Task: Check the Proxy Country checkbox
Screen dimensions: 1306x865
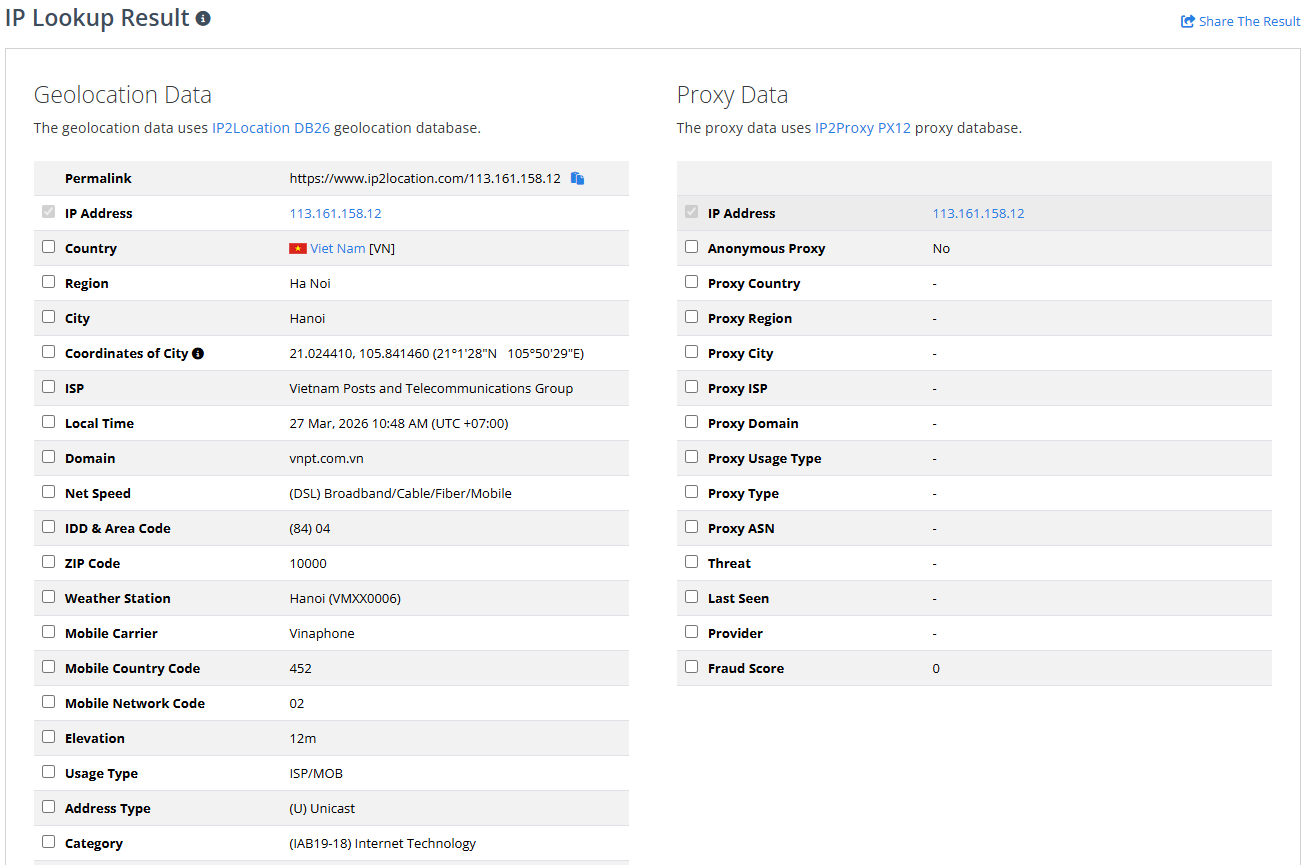Action: pyautogui.click(x=691, y=281)
